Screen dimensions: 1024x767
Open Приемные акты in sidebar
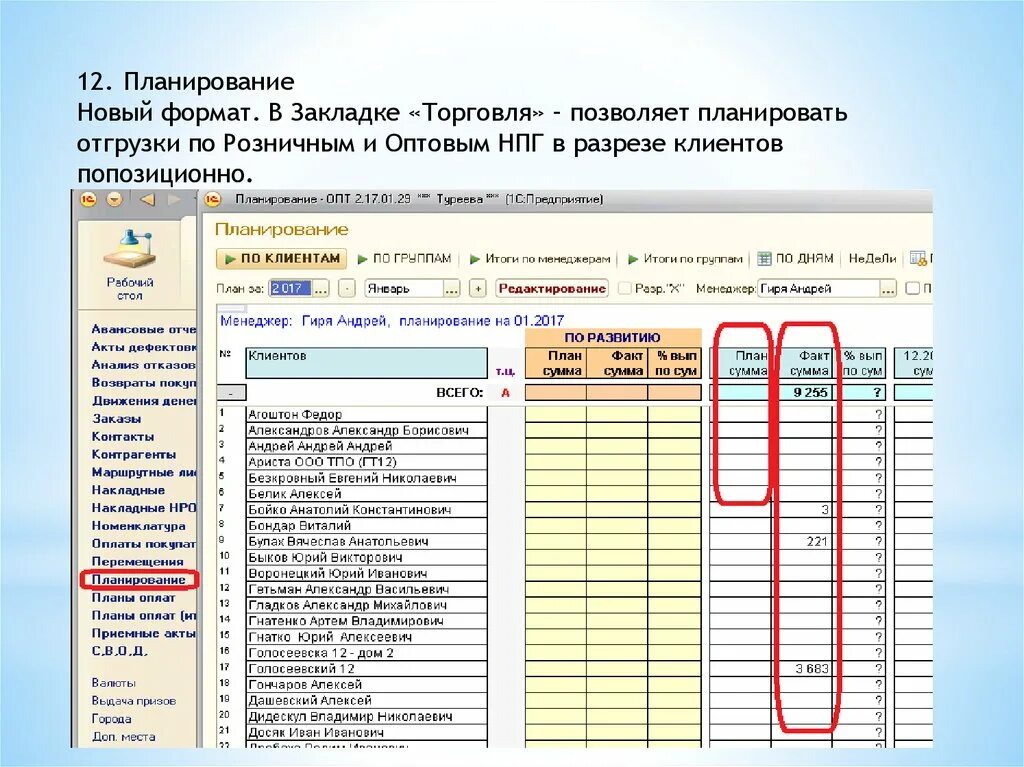pyautogui.click(x=144, y=633)
